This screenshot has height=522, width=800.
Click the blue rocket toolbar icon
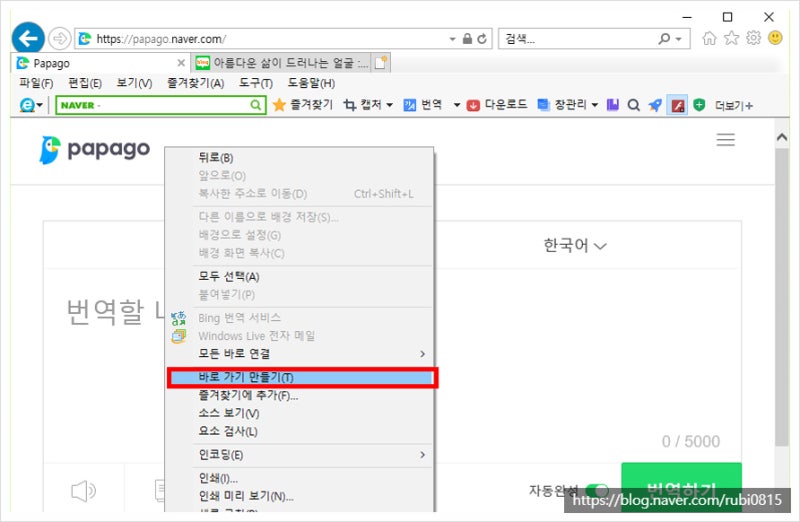click(655, 105)
